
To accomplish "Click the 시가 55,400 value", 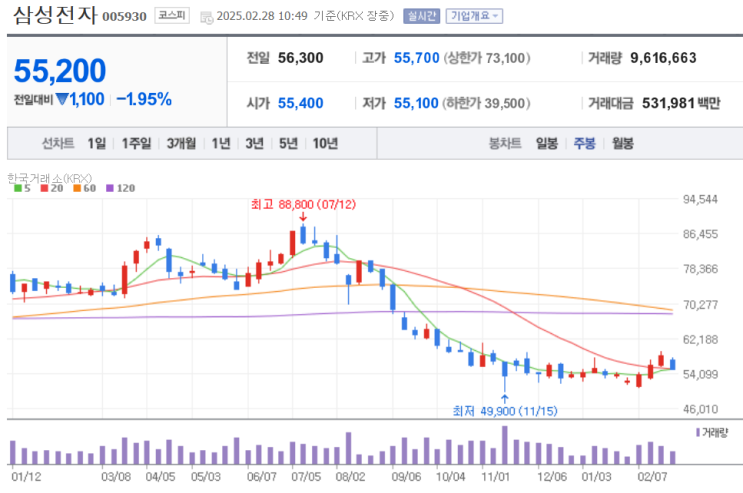I will coord(300,103).
